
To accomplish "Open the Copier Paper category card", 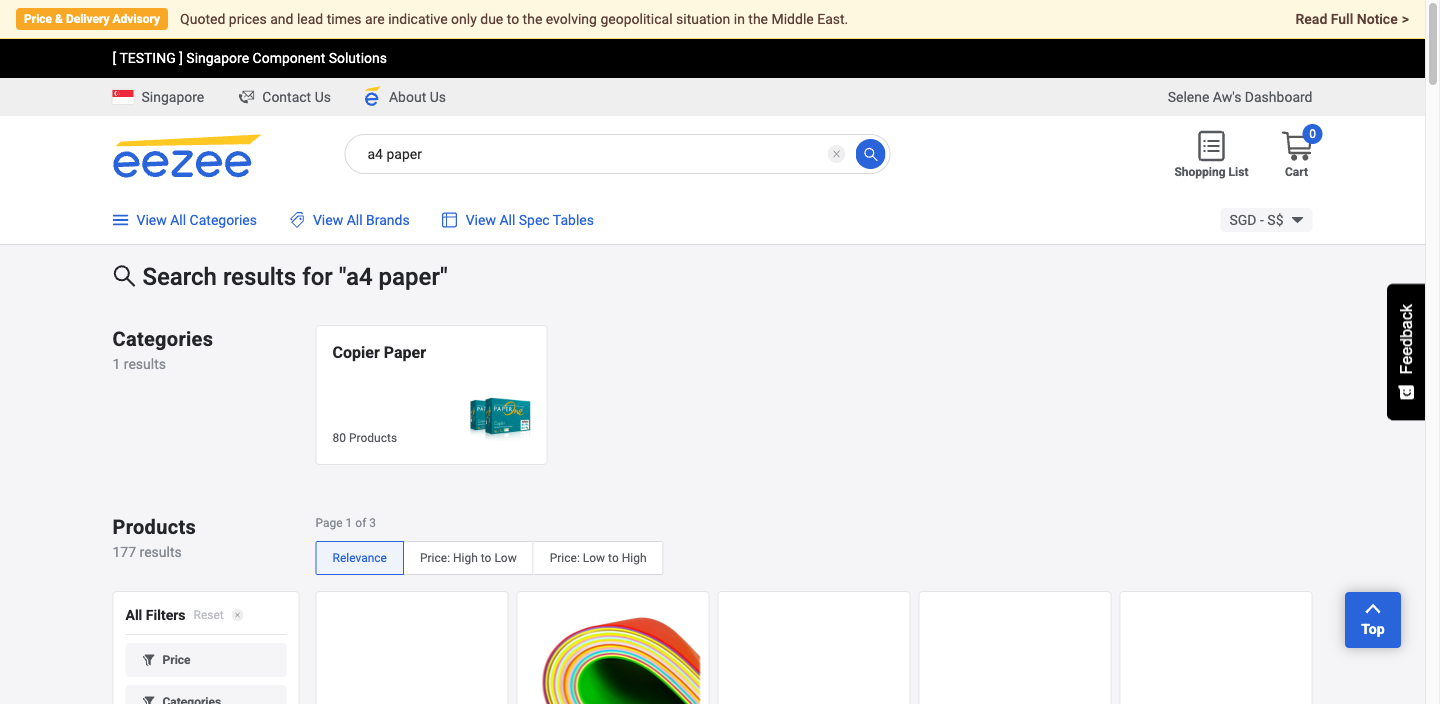I will (x=431, y=395).
